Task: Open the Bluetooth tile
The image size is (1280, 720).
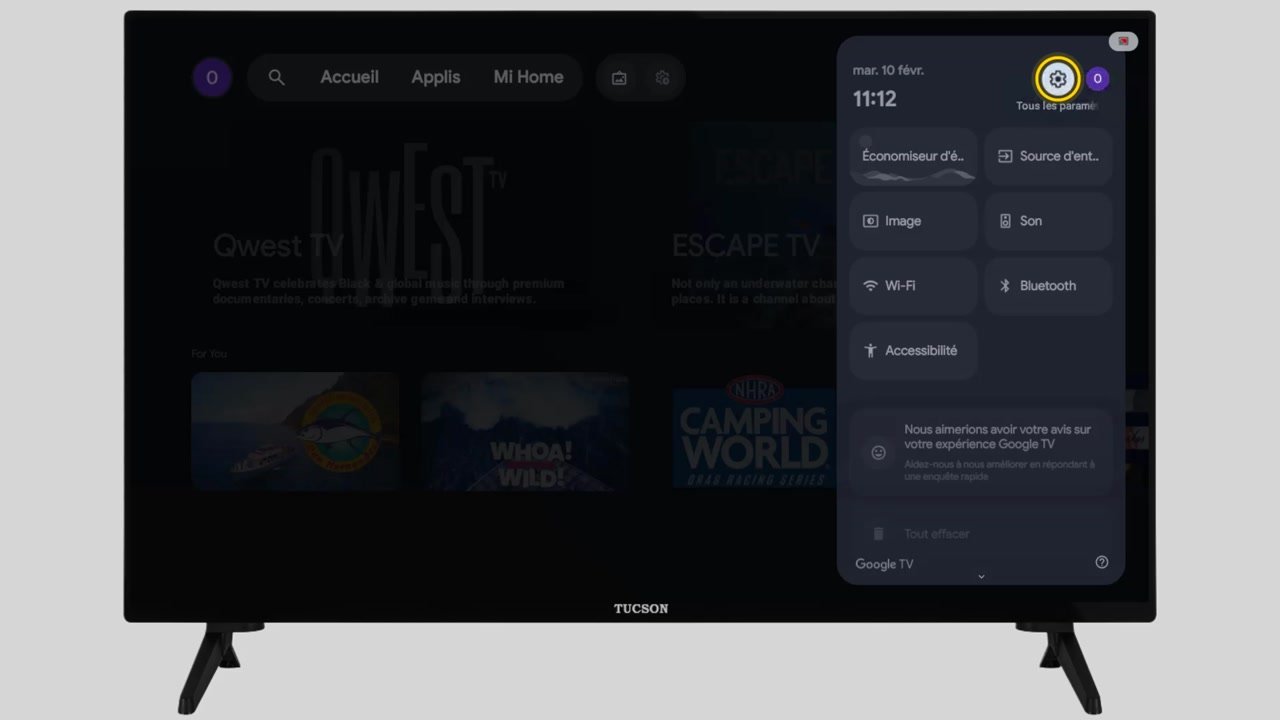Action: click(1049, 286)
